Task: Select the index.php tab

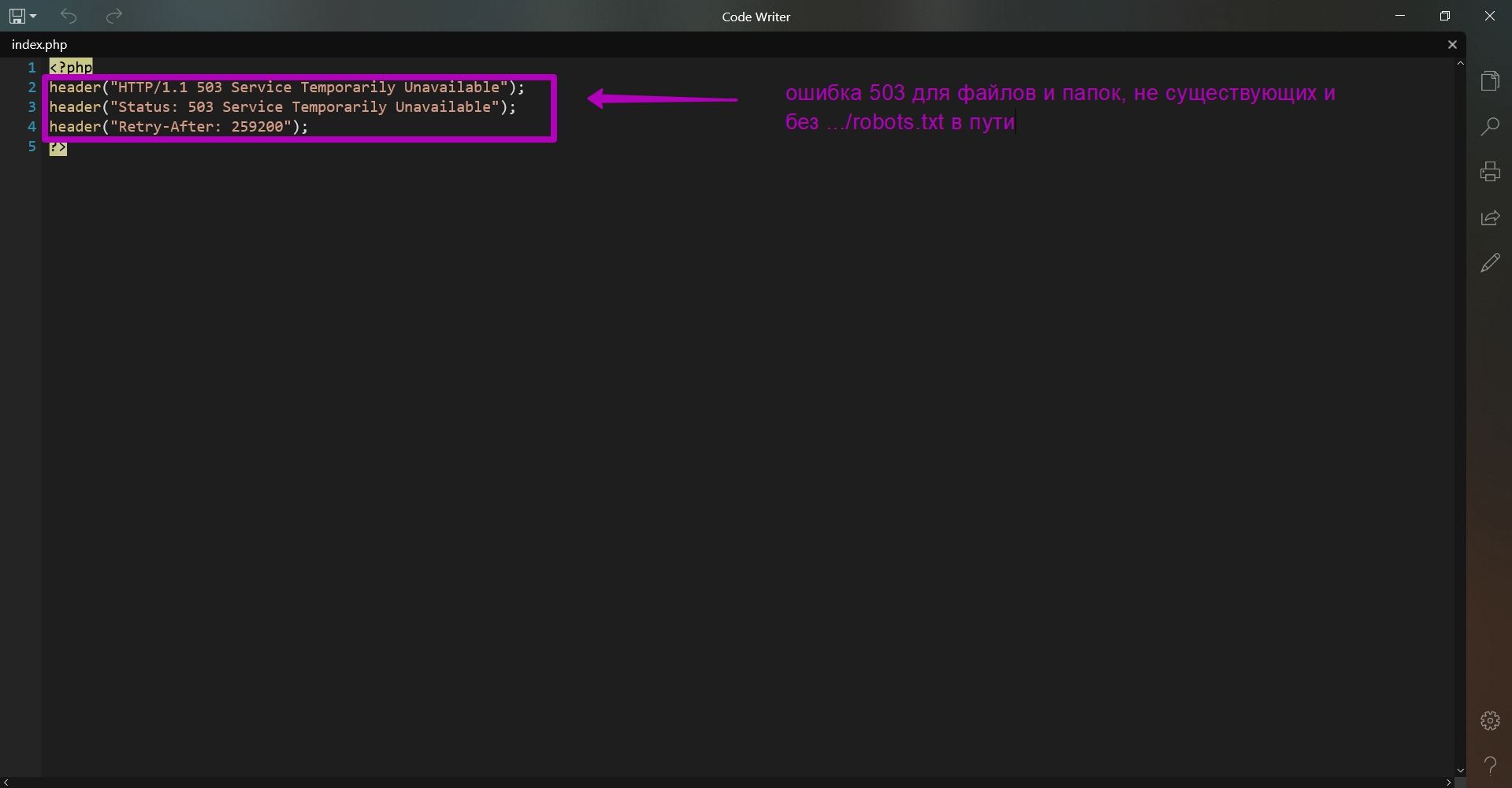Action: [x=39, y=45]
